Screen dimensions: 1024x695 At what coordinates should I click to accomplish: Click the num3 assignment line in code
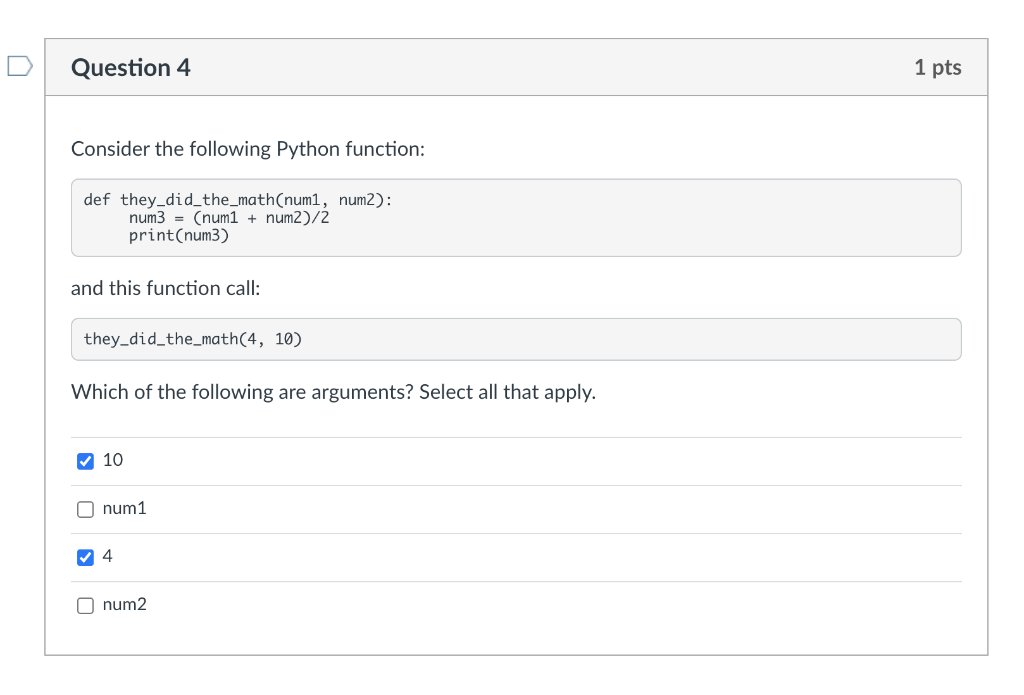pyautogui.click(x=229, y=217)
